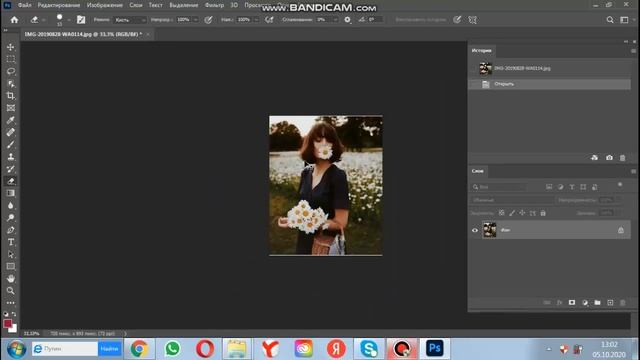The image size is (640, 360).
Task: Select the Crop tool
Action: click(x=11, y=96)
